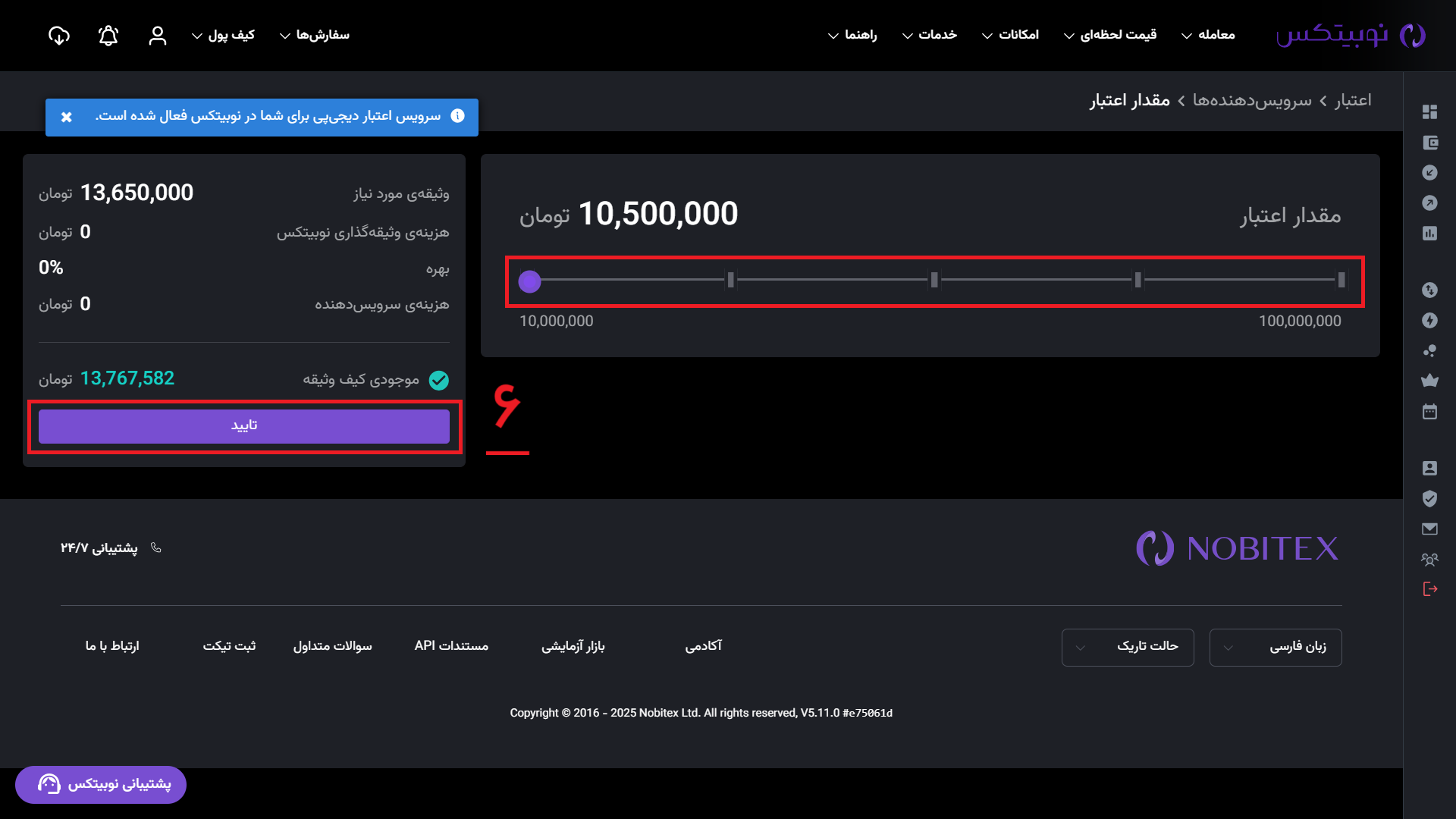Expand the معامله trade menu
The height and width of the screenshot is (819, 1456).
1208,35
